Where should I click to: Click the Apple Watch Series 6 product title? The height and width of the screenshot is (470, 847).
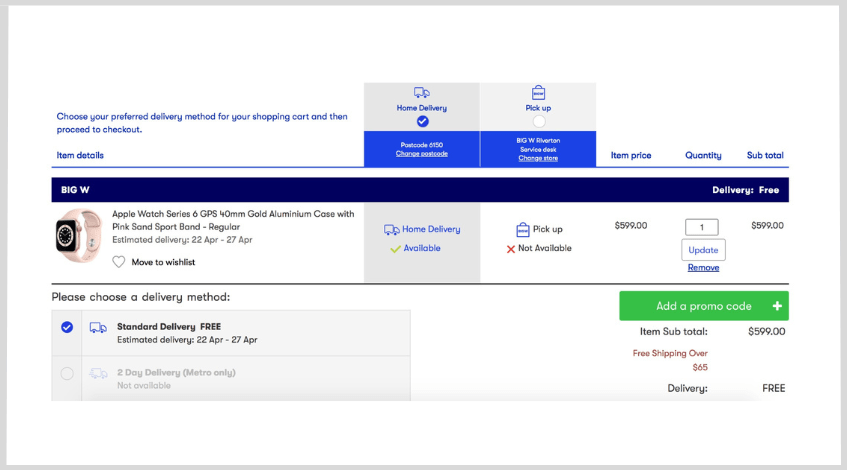[x=233, y=220]
